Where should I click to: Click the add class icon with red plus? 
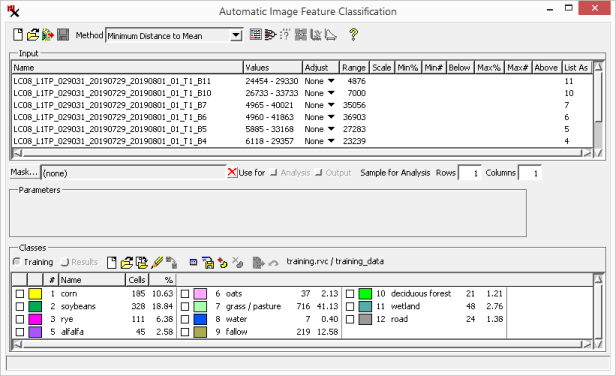223,262
